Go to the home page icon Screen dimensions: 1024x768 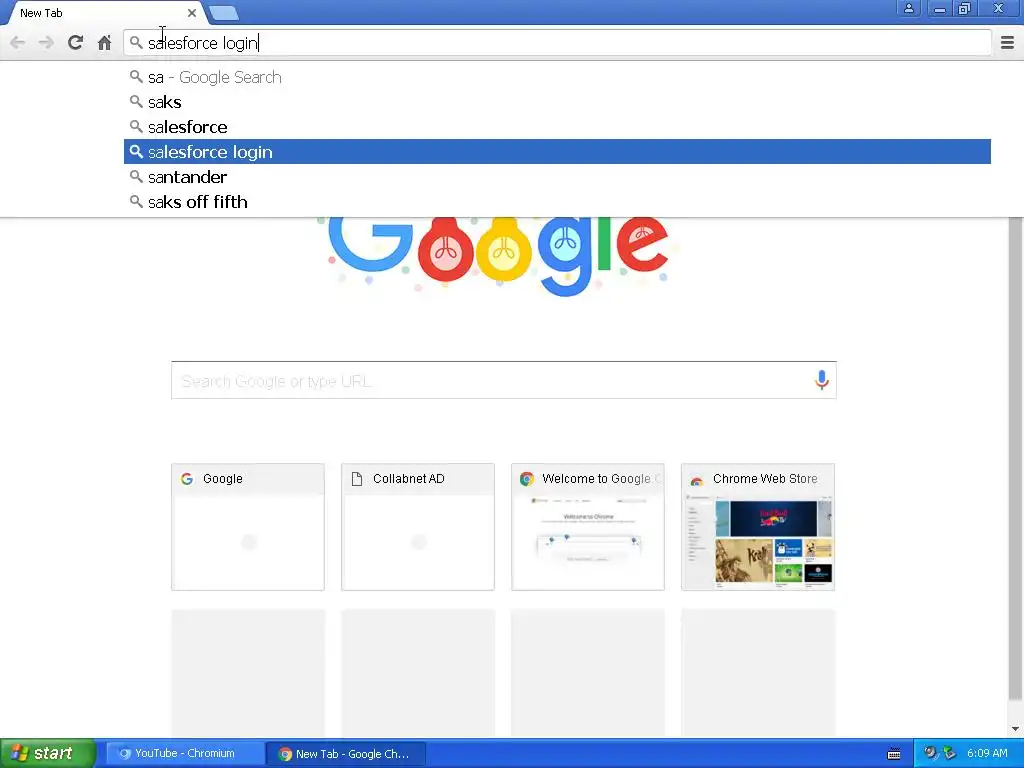pos(104,43)
